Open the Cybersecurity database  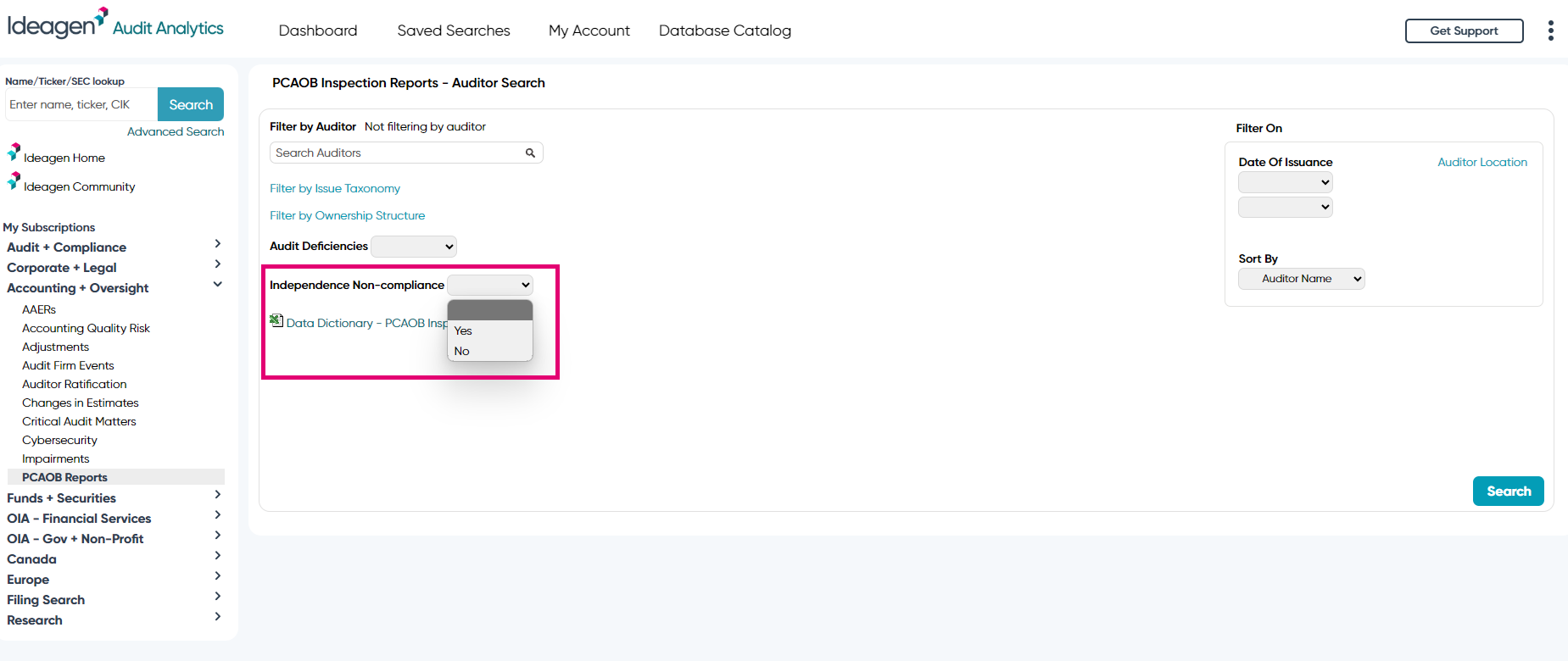tap(59, 440)
